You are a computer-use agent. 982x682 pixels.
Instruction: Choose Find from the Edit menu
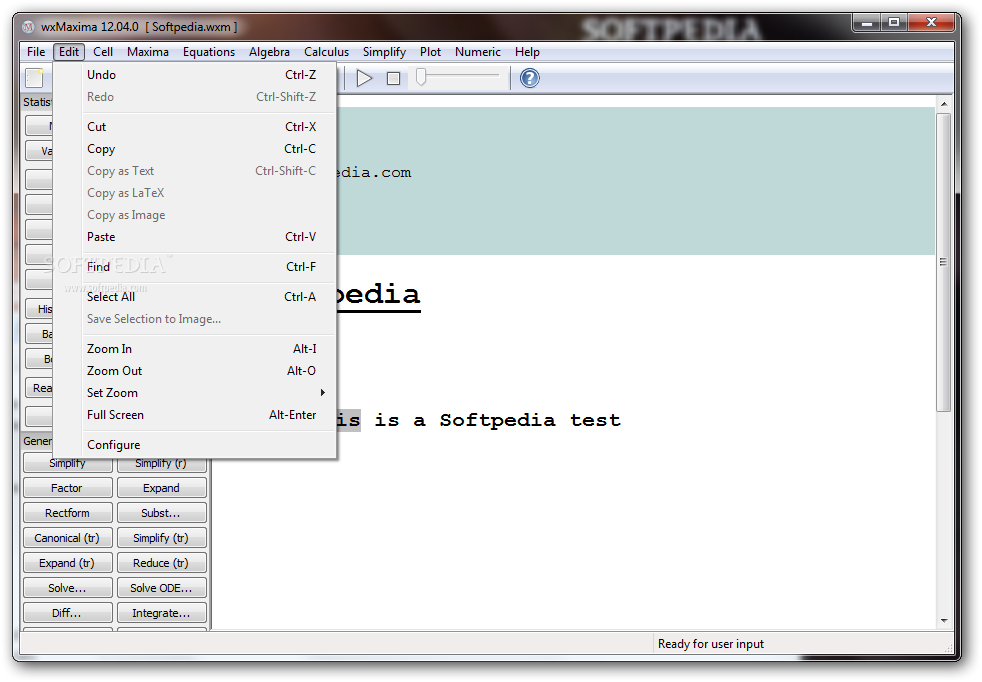tap(195, 267)
